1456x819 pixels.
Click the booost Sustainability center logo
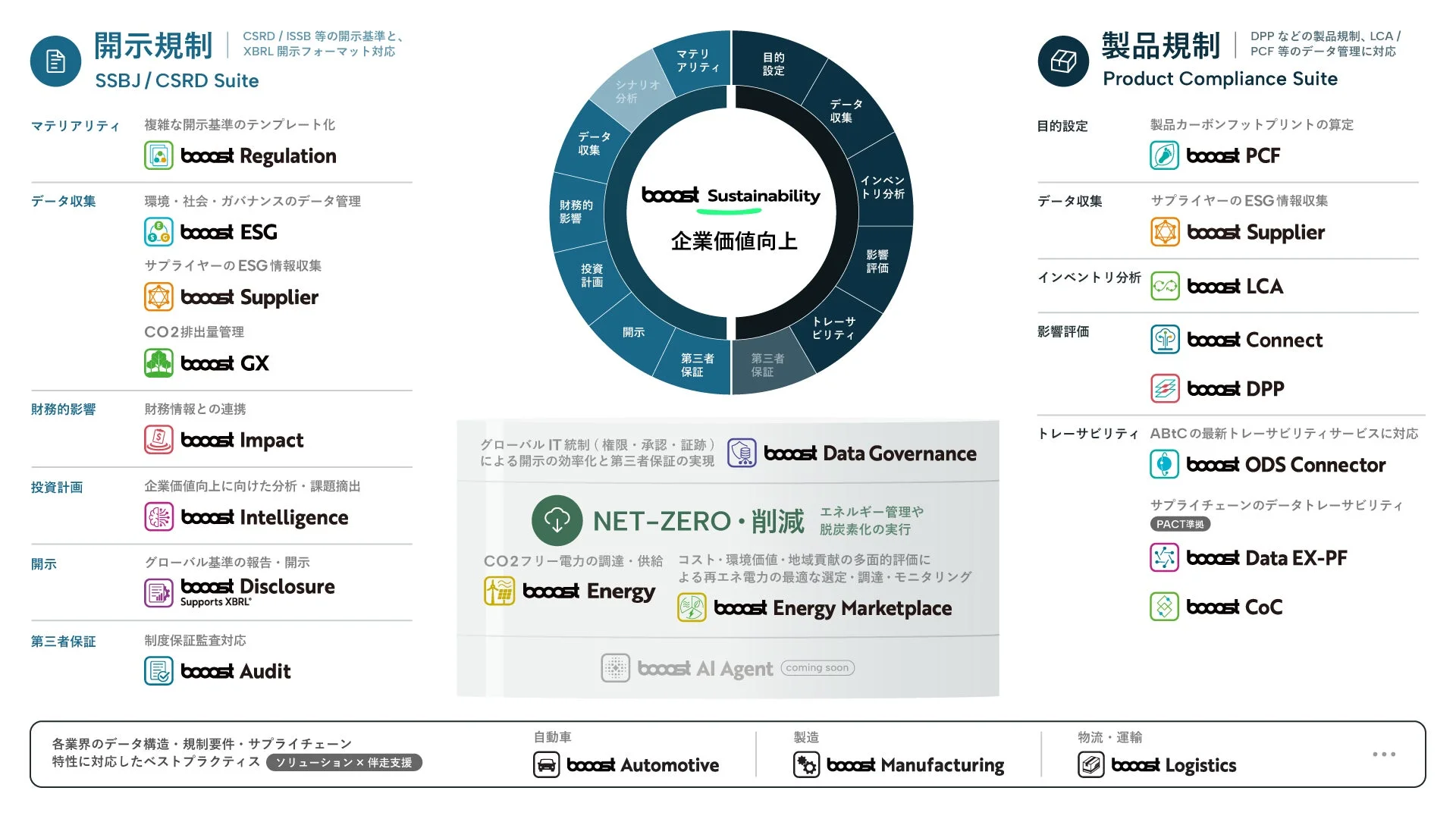click(x=731, y=196)
